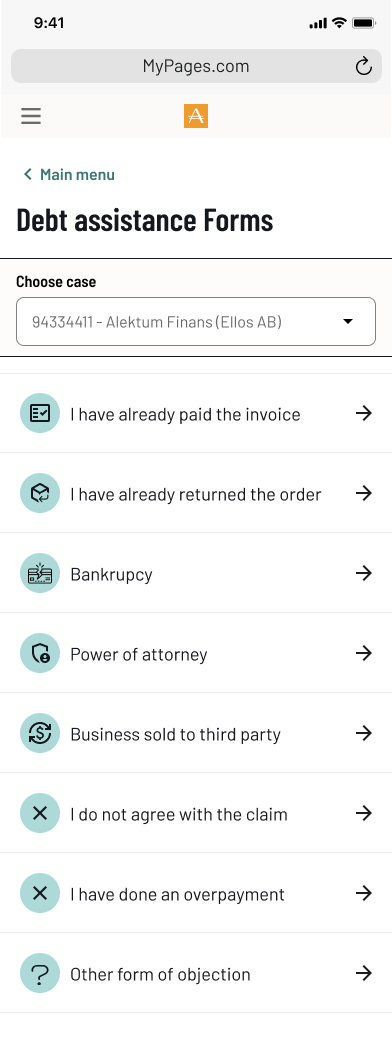Click the X icon beside overpayment
The width and height of the screenshot is (392, 1043).
(40, 893)
